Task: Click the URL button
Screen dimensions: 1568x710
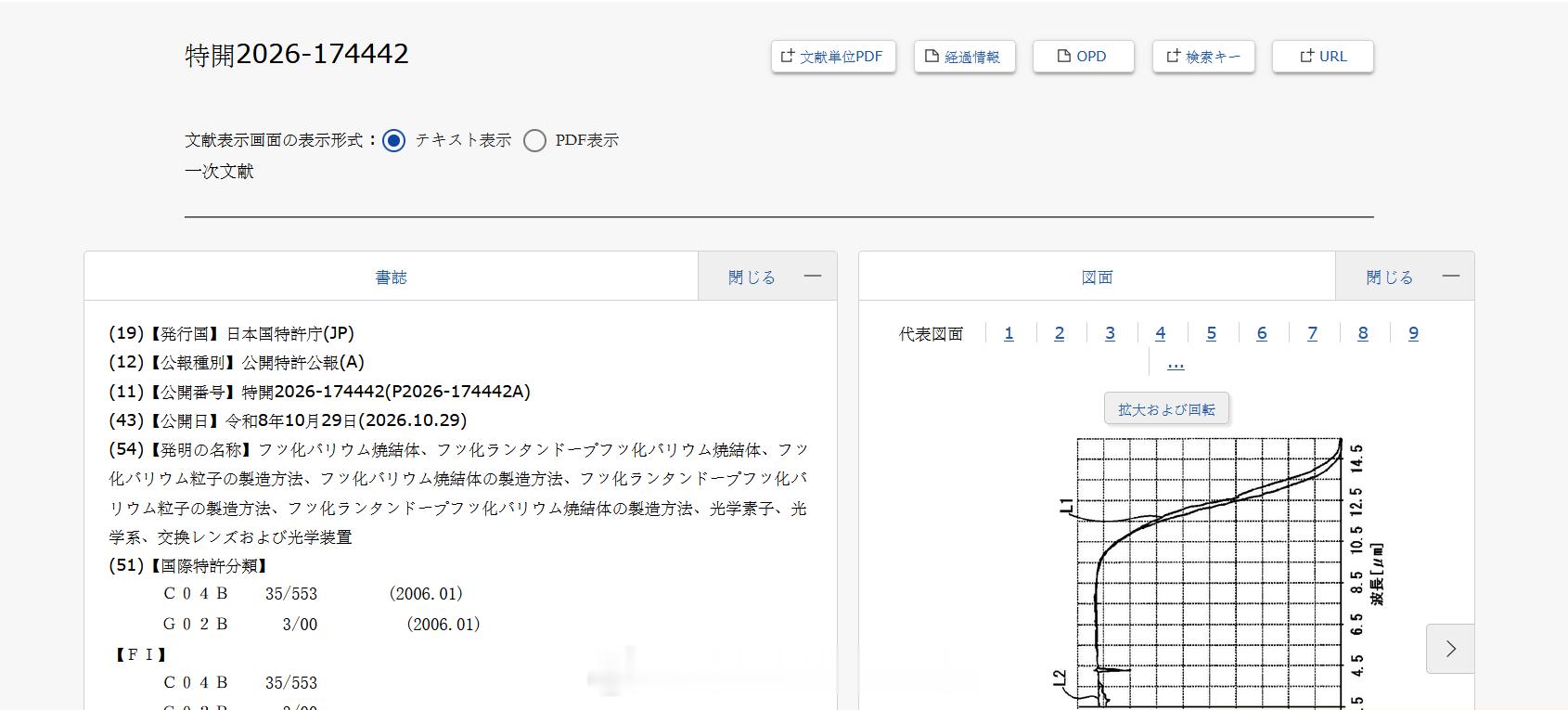Action: [x=1323, y=57]
